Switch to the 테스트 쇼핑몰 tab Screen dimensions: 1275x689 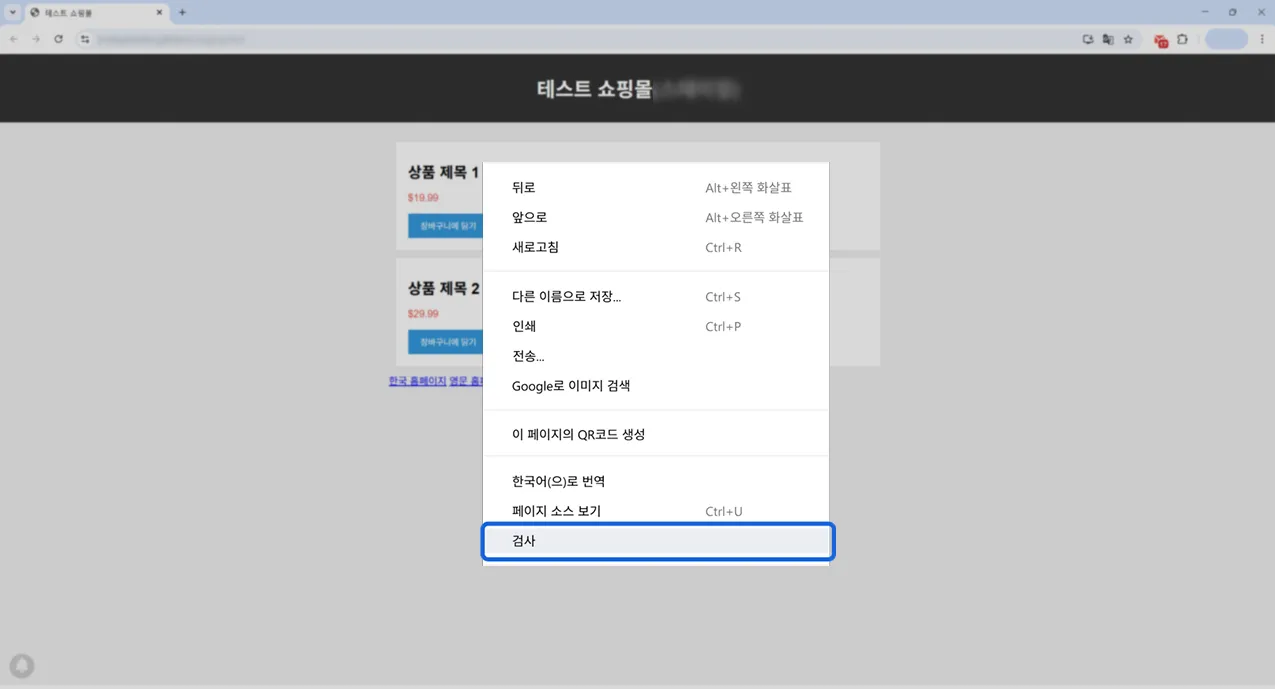coord(96,12)
